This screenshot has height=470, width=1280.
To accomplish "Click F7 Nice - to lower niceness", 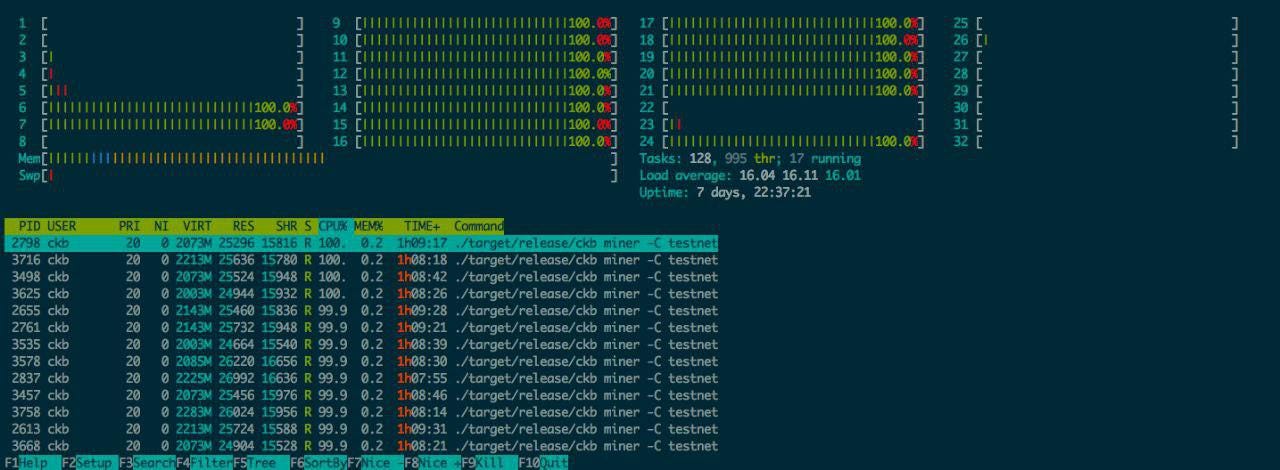I will click(x=375, y=463).
